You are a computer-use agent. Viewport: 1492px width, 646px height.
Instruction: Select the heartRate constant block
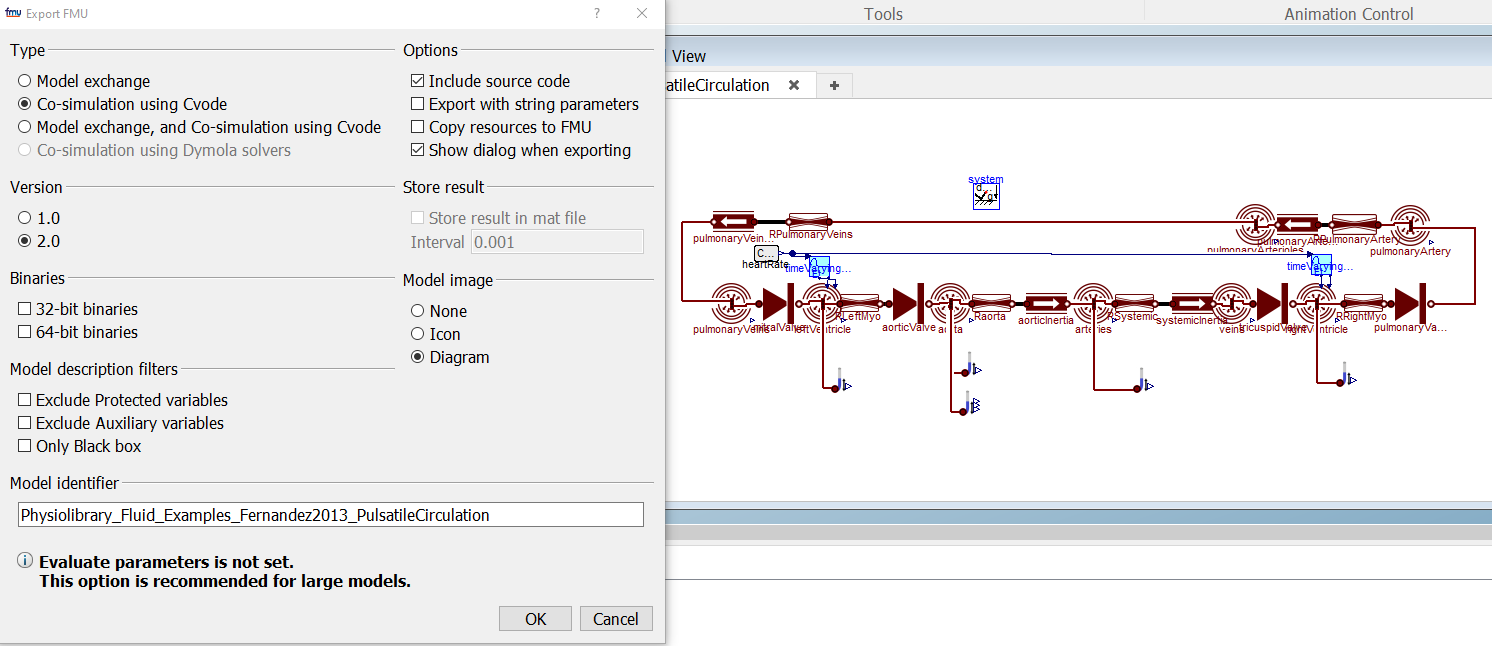click(766, 252)
